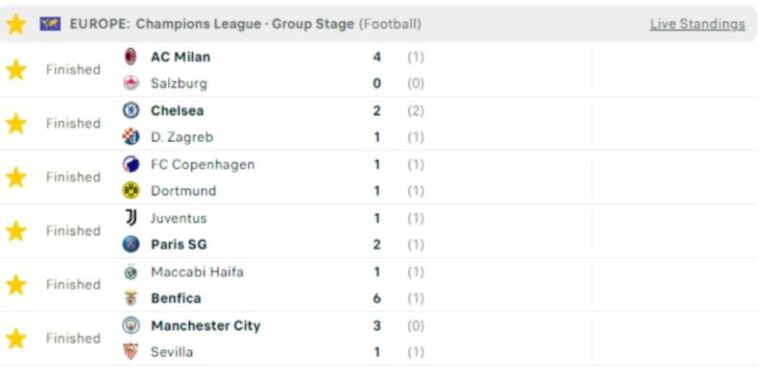Unstar the AC Milan vs Salzburg match

[16, 70]
